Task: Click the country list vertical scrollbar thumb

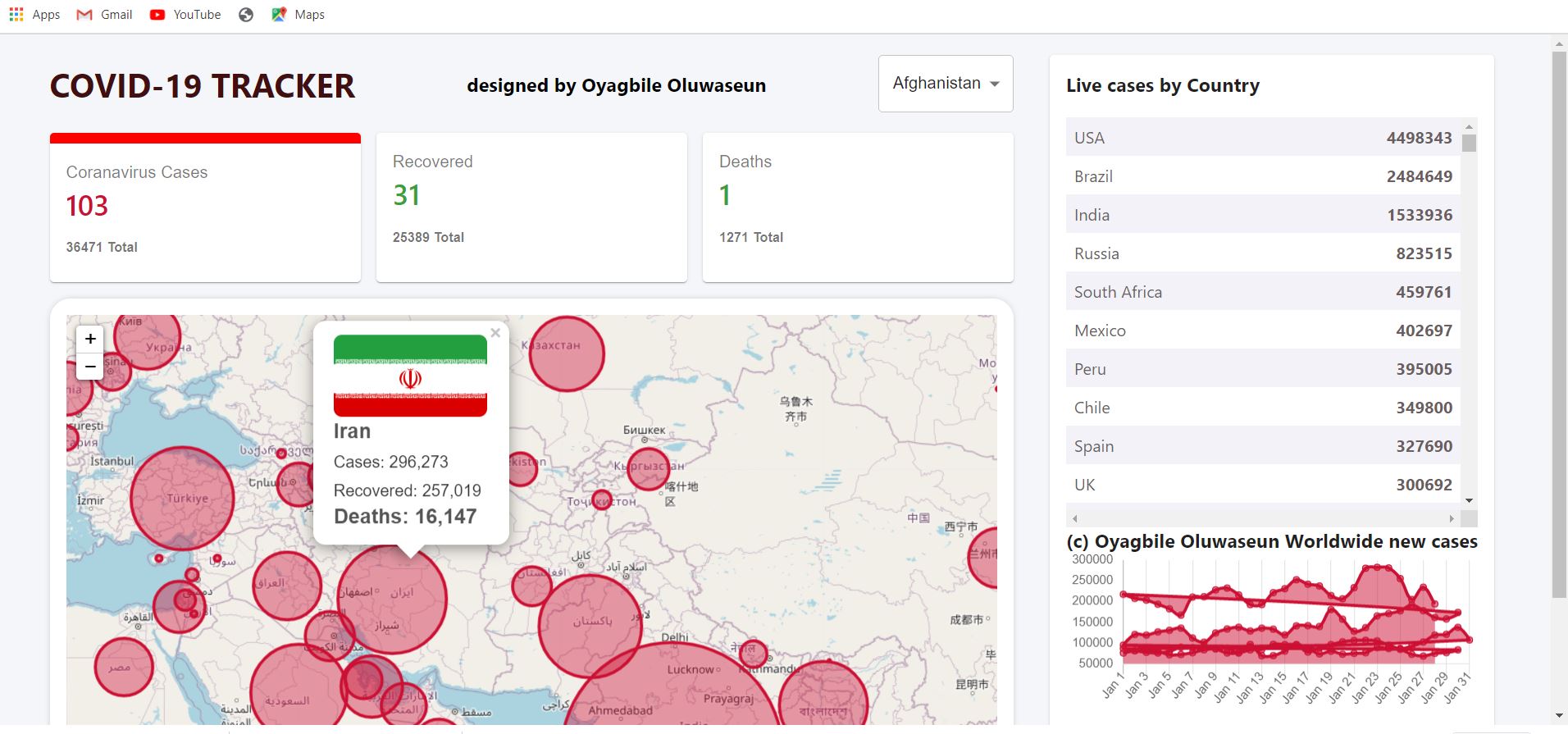Action: 1469,144
